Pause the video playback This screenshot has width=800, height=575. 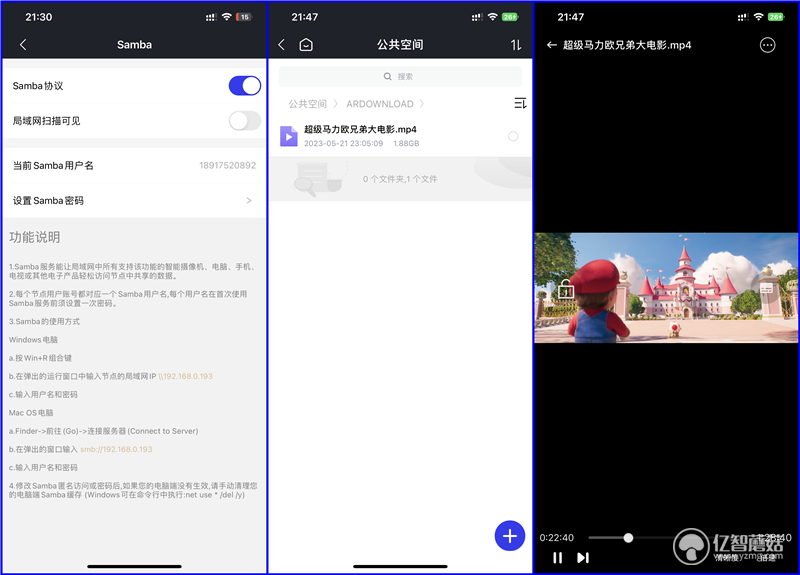pos(558,558)
